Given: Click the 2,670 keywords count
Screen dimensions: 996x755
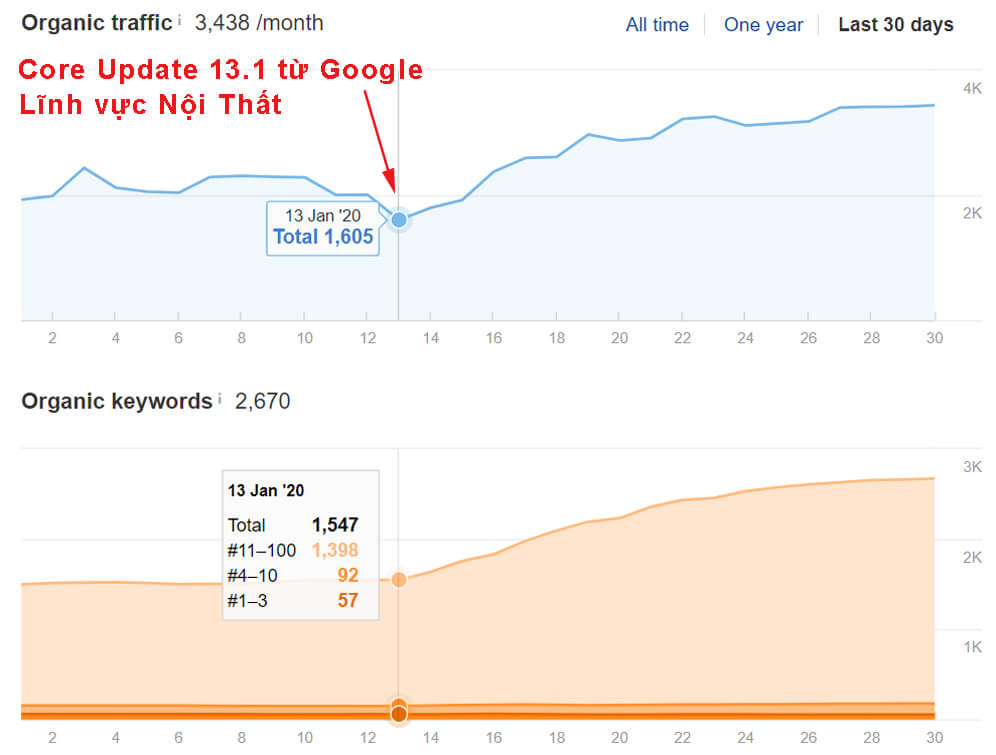Looking at the screenshot, I should 262,402.
